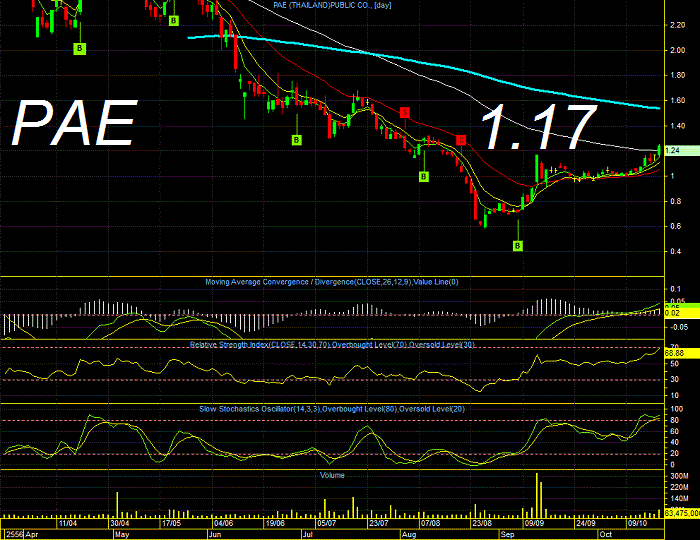Select the 11/04 date label
This screenshot has width=700, height=540.
click(x=68, y=523)
